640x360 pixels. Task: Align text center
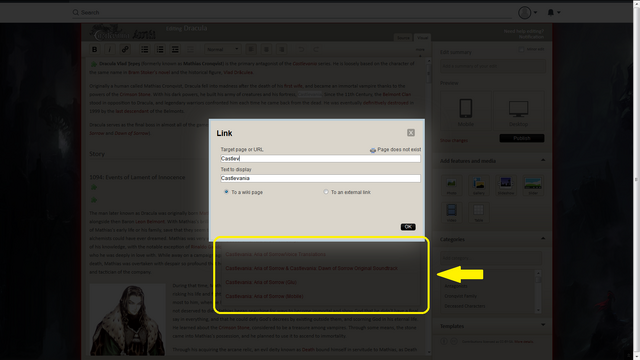coord(266,49)
